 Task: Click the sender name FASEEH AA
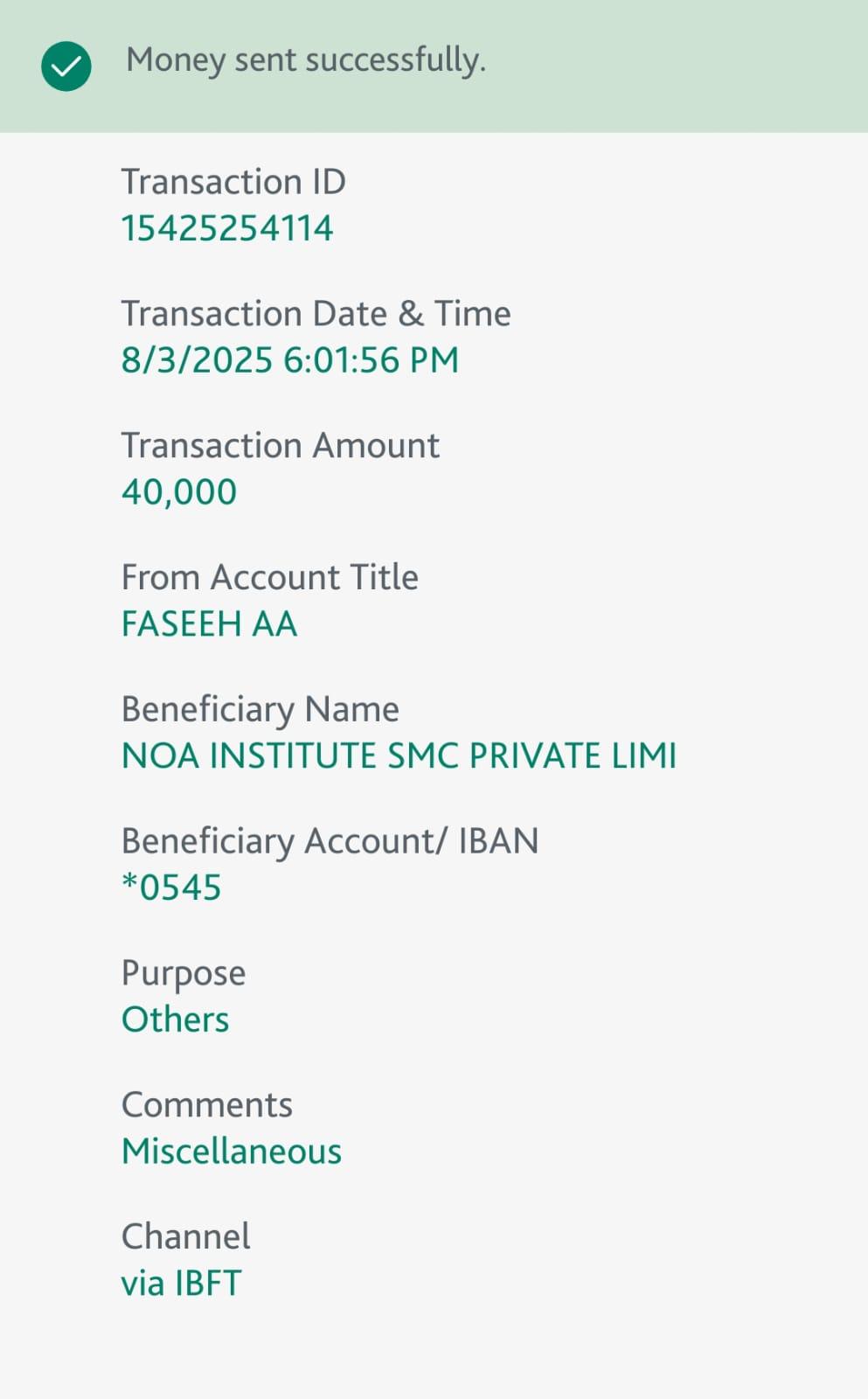209,624
